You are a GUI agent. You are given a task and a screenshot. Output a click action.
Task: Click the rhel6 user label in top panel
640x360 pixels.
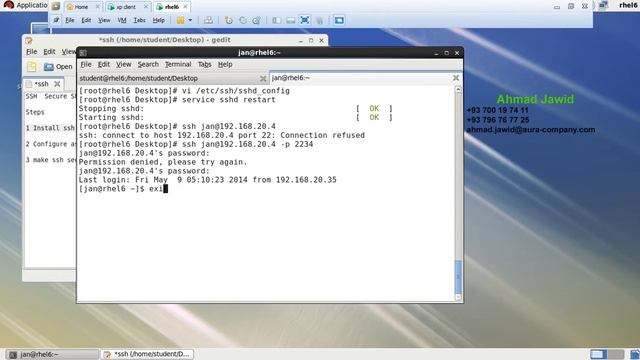click(x=628, y=5)
